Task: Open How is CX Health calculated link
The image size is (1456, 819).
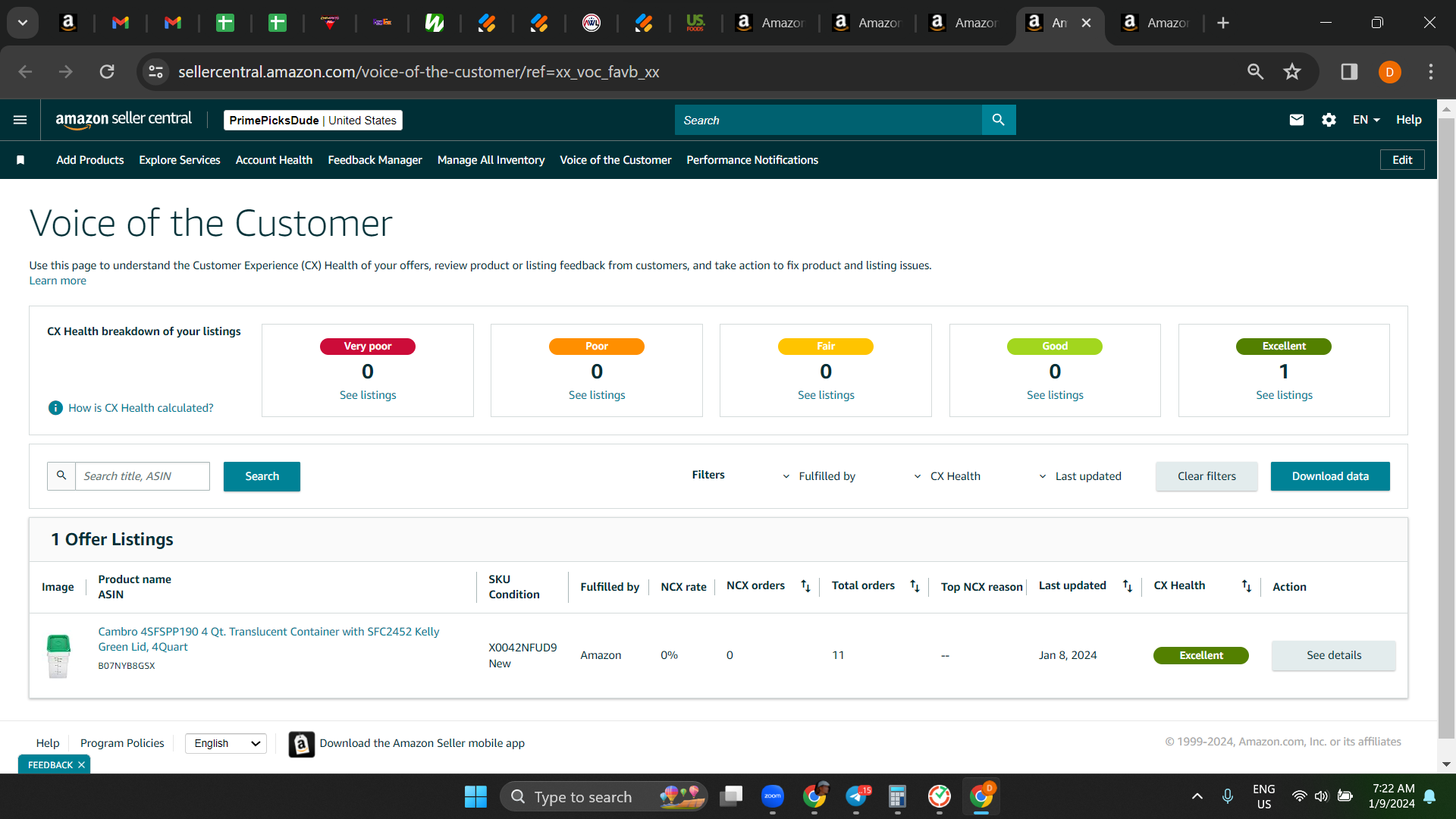Action: pos(141,408)
